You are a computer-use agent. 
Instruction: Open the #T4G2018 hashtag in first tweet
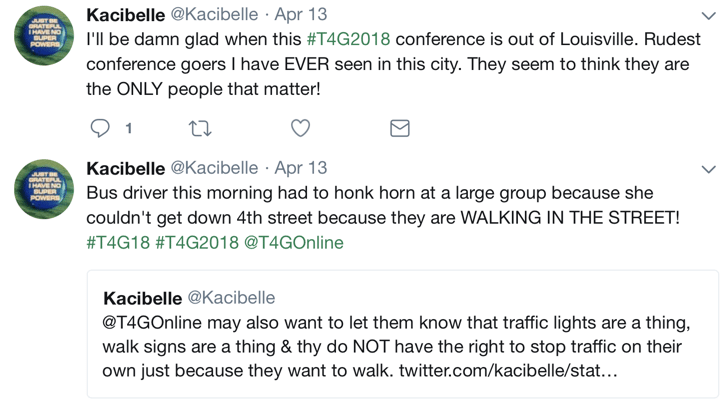[348, 40]
